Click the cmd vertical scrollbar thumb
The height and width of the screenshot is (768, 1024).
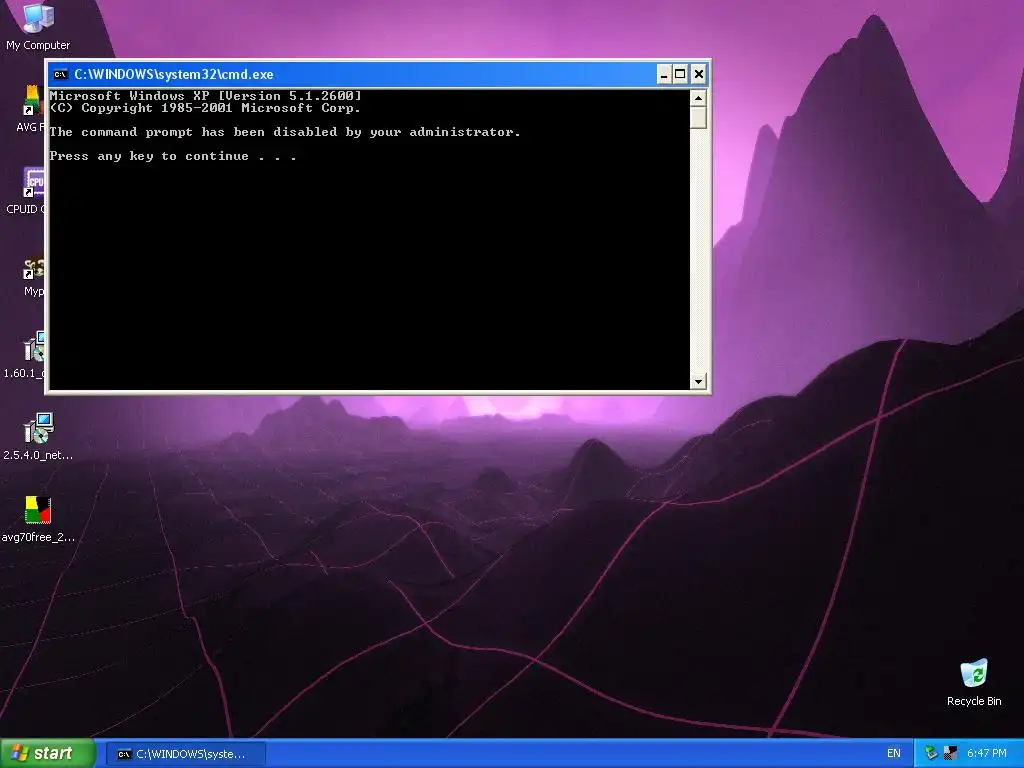698,118
